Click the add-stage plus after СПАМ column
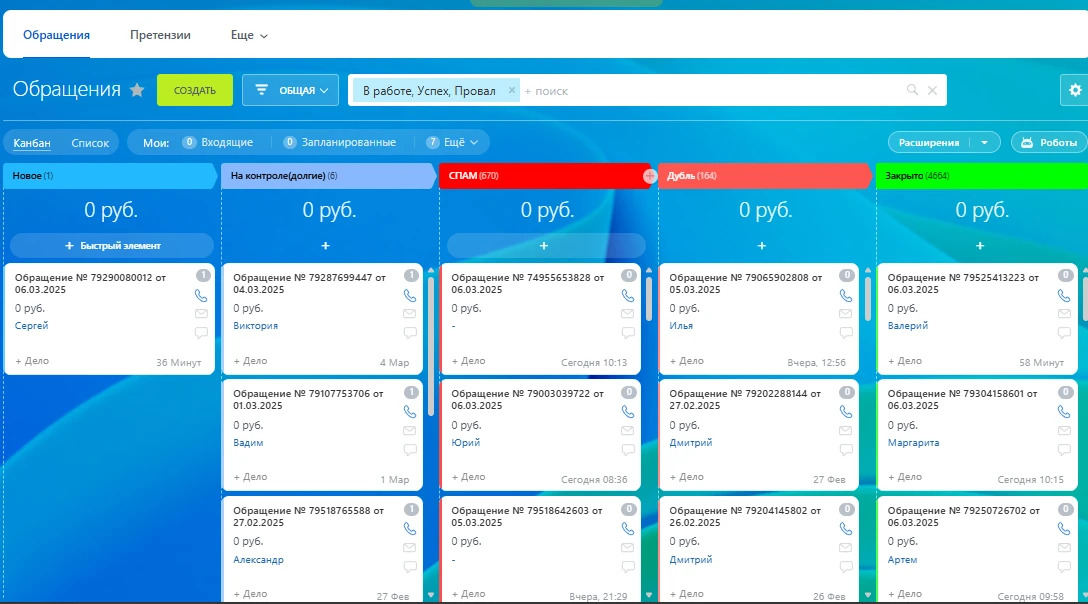The height and width of the screenshot is (604, 1088). point(649,176)
